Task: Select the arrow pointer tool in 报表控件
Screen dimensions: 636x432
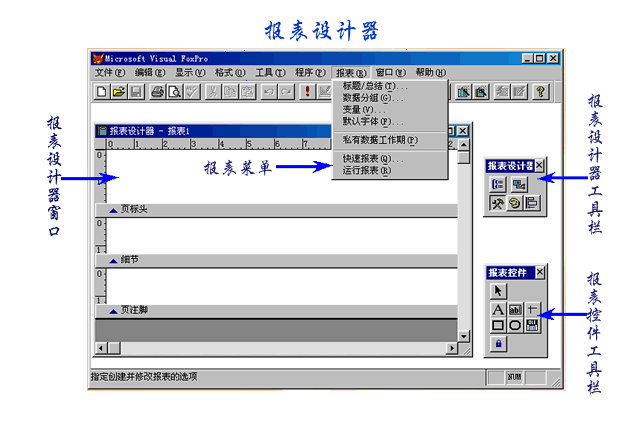Action: click(498, 291)
